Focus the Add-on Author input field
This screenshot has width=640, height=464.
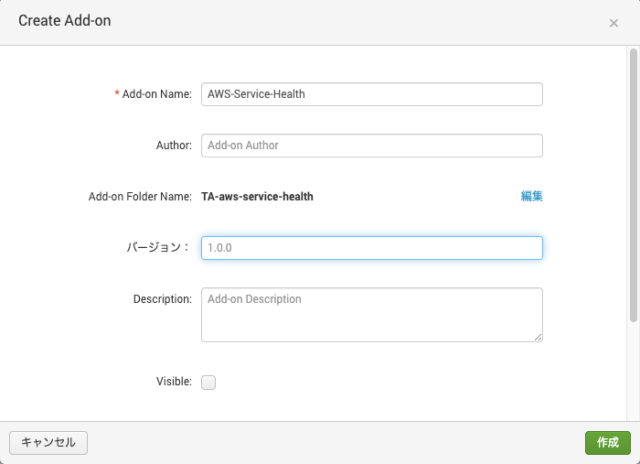tap(372, 146)
